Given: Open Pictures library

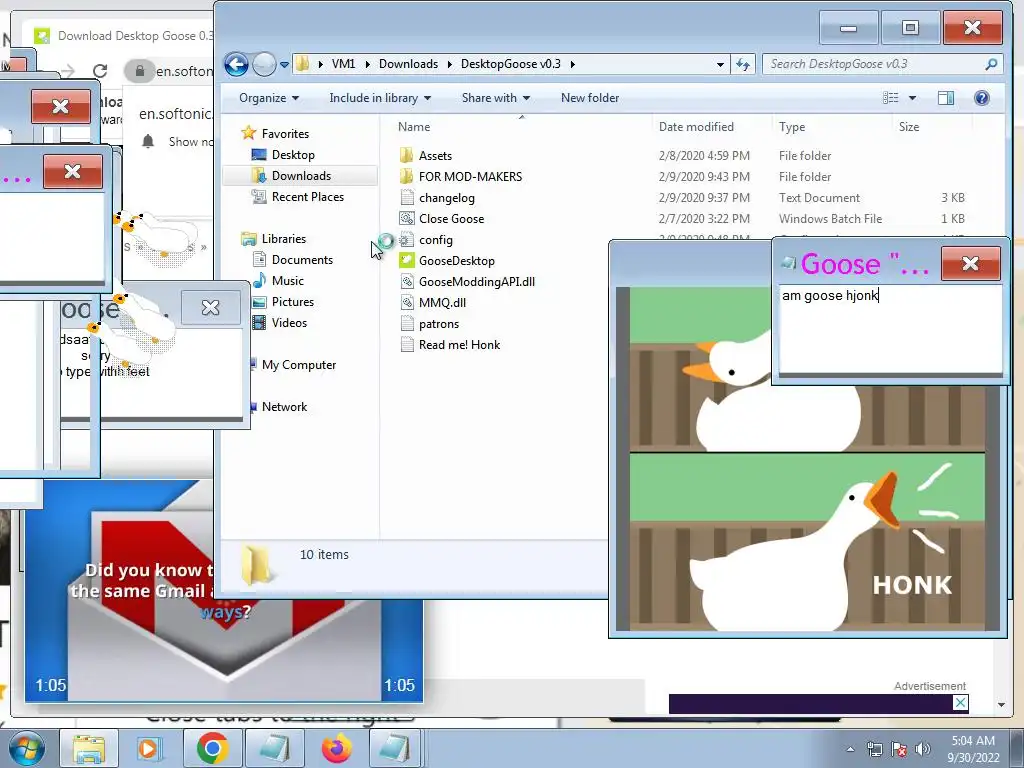Looking at the screenshot, I should coord(293,302).
